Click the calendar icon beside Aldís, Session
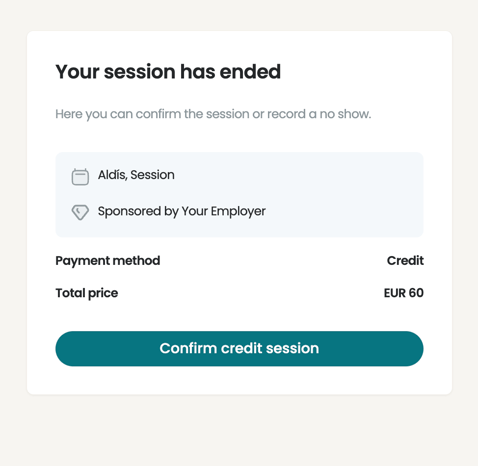Screen dimensions: 478x466 coord(80,176)
